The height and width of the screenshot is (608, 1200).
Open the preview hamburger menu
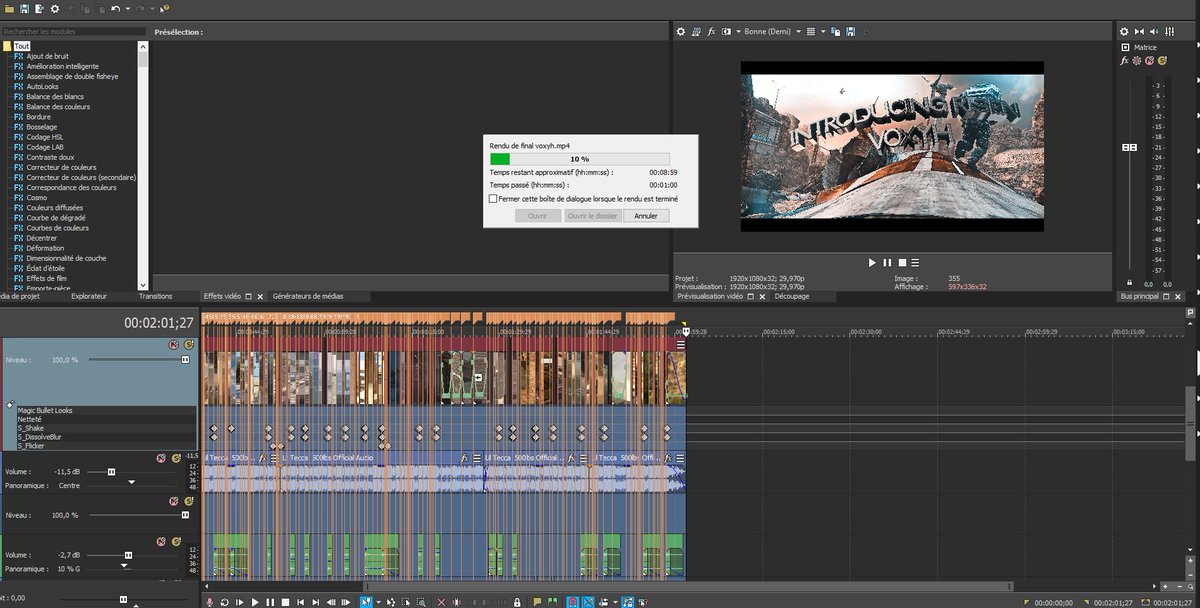[x=915, y=262]
